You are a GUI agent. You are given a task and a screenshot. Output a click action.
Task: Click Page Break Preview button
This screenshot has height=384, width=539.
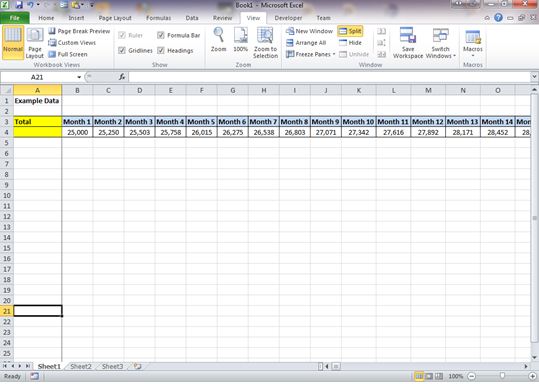point(79,31)
